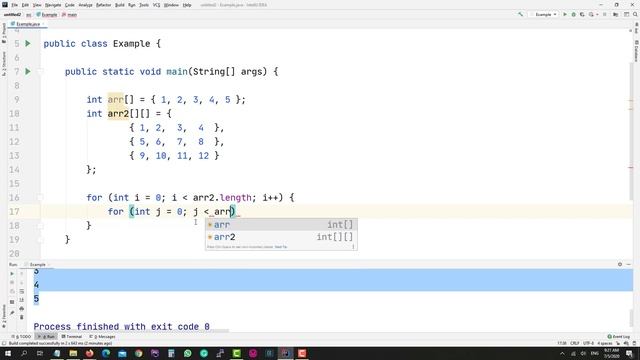Start debugging with the green bug icon
Viewport: 640px width, 360px height.
pos(573,14)
